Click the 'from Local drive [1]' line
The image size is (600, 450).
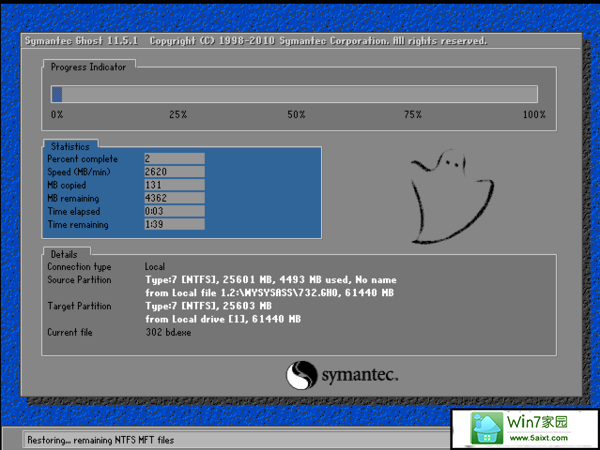[x=223, y=319]
